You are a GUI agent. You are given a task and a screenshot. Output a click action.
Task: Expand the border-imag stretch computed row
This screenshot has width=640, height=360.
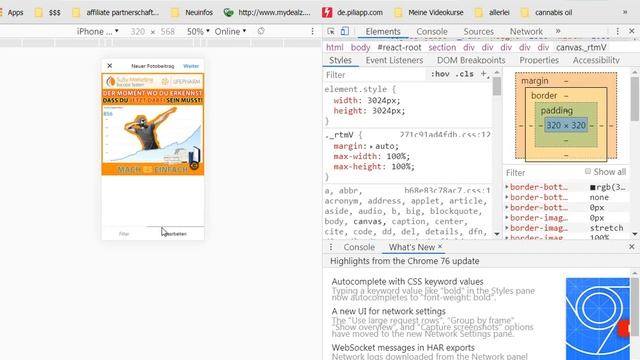pos(507,228)
